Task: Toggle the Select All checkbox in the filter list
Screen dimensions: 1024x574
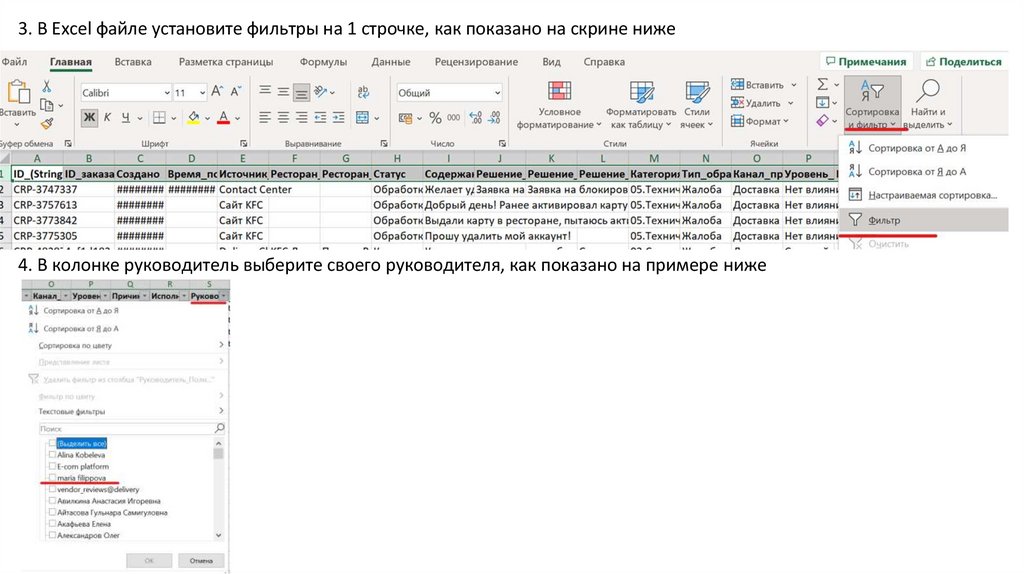Action: point(53,442)
